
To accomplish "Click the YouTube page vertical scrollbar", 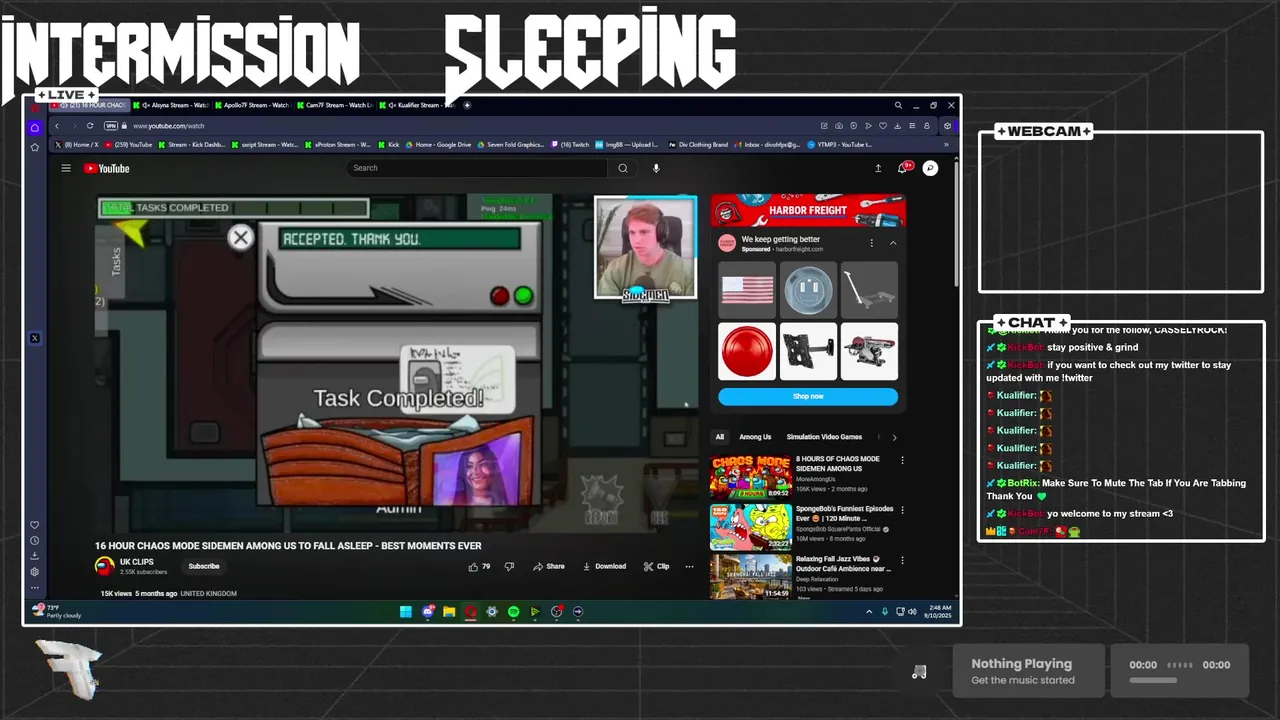I will pyautogui.click(x=956, y=225).
